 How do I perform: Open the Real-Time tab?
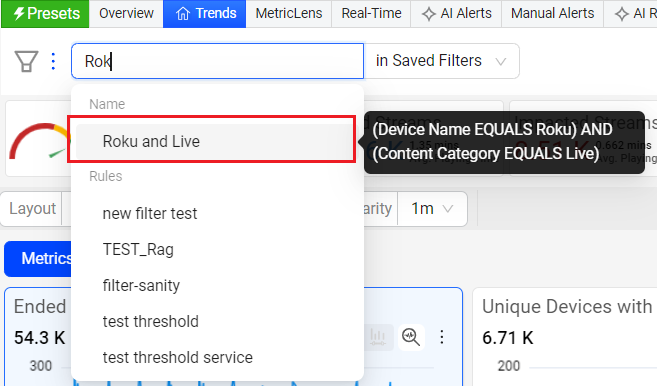(x=371, y=13)
